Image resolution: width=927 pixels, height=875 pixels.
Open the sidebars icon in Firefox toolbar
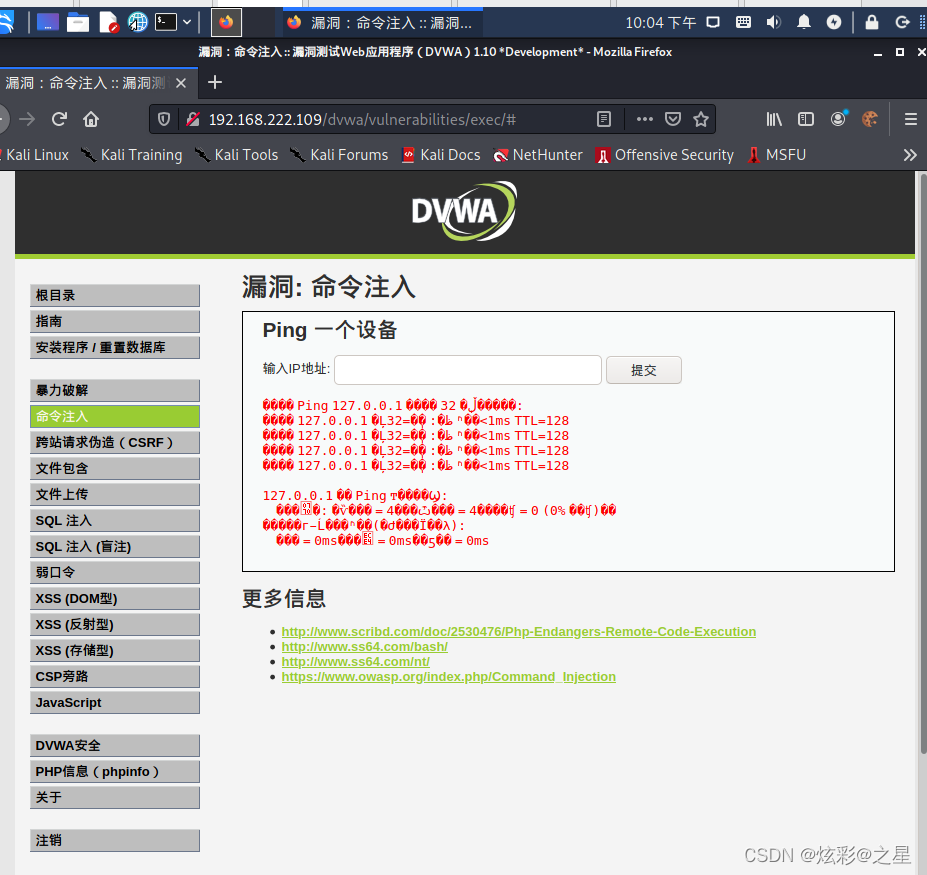[x=806, y=118]
